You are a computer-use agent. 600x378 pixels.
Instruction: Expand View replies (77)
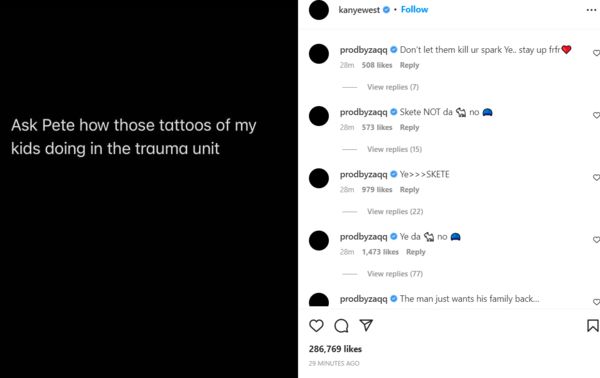(395, 274)
